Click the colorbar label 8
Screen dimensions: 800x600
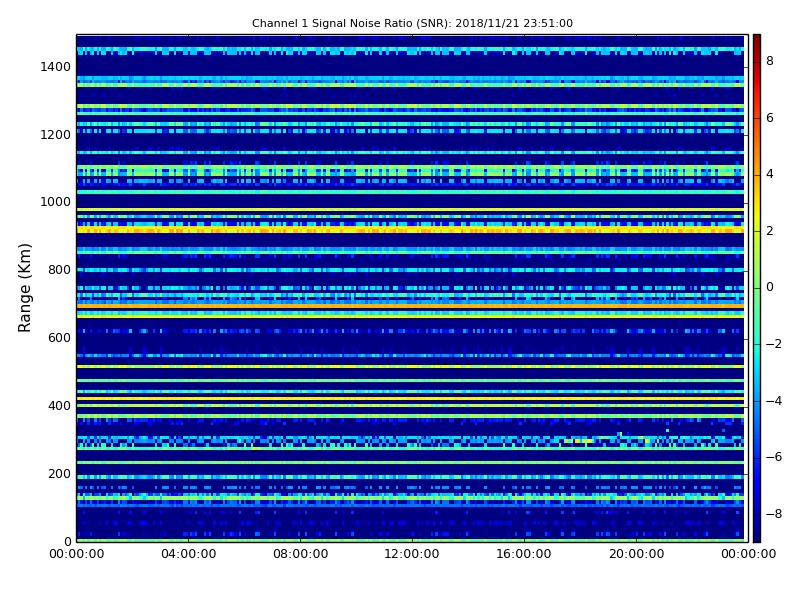[770, 61]
